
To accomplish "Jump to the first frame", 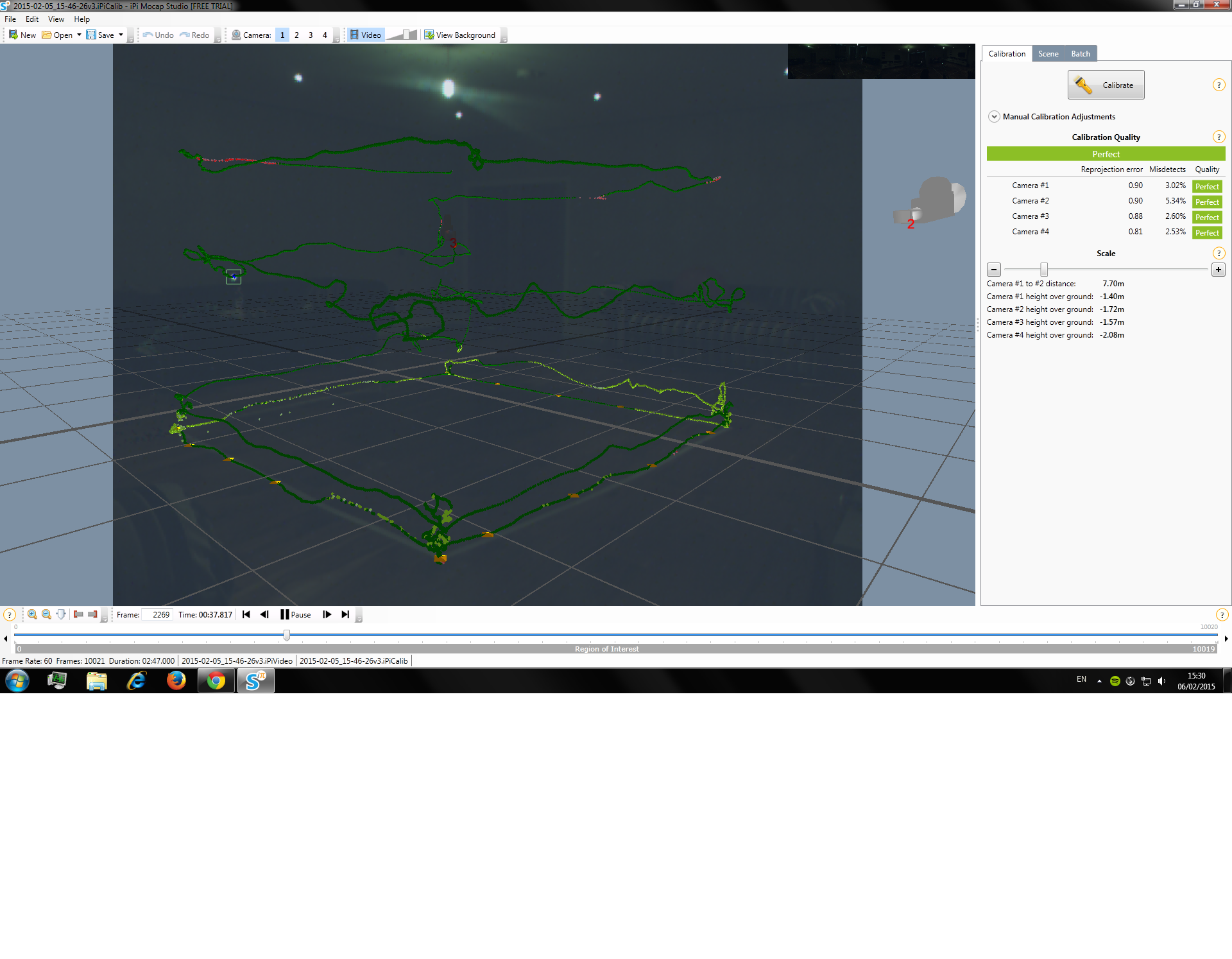I will (246, 614).
